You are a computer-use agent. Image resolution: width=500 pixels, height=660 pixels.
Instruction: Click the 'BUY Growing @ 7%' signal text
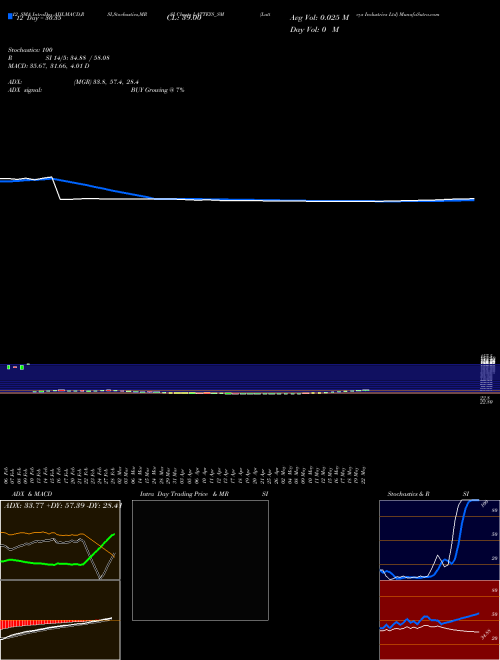(157, 90)
